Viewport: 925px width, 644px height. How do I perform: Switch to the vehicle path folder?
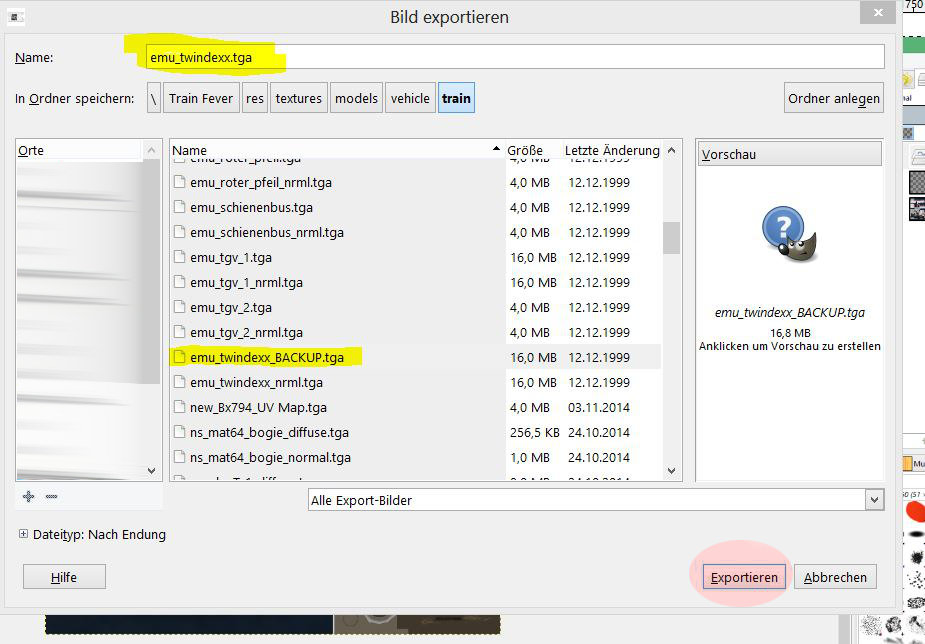(x=410, y=98)
